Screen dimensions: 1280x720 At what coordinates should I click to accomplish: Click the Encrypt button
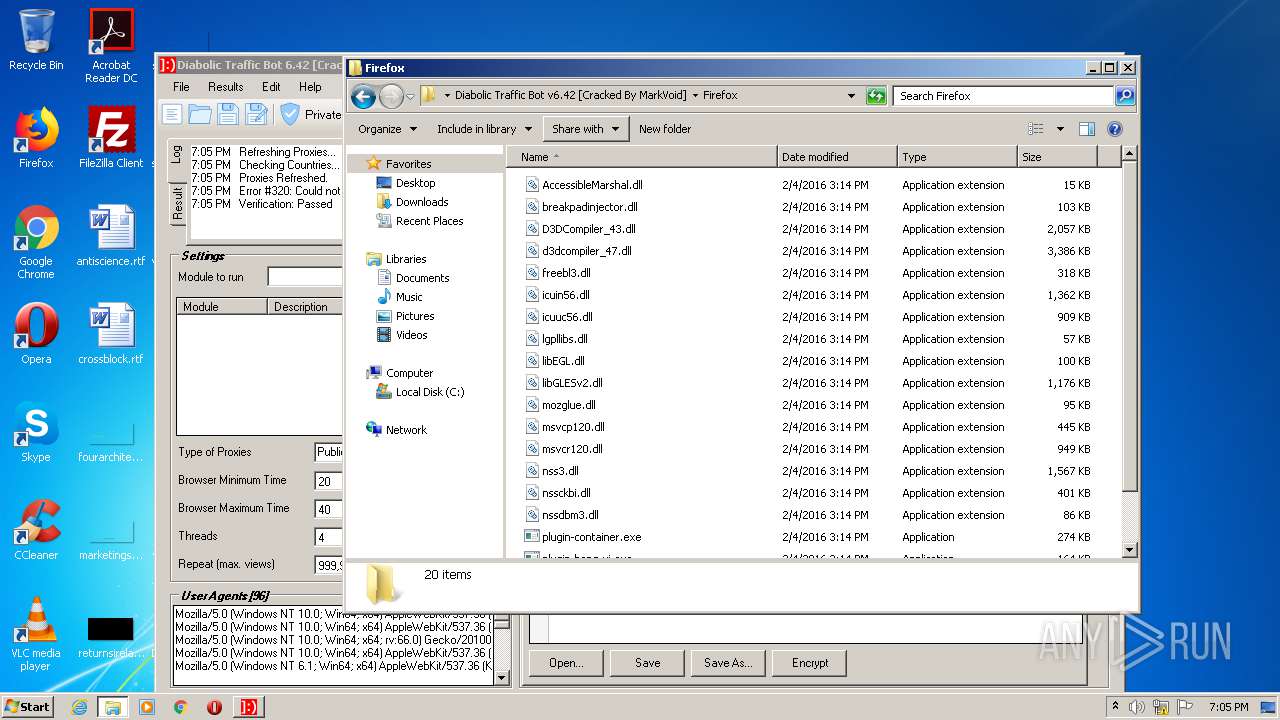point(810,663)
